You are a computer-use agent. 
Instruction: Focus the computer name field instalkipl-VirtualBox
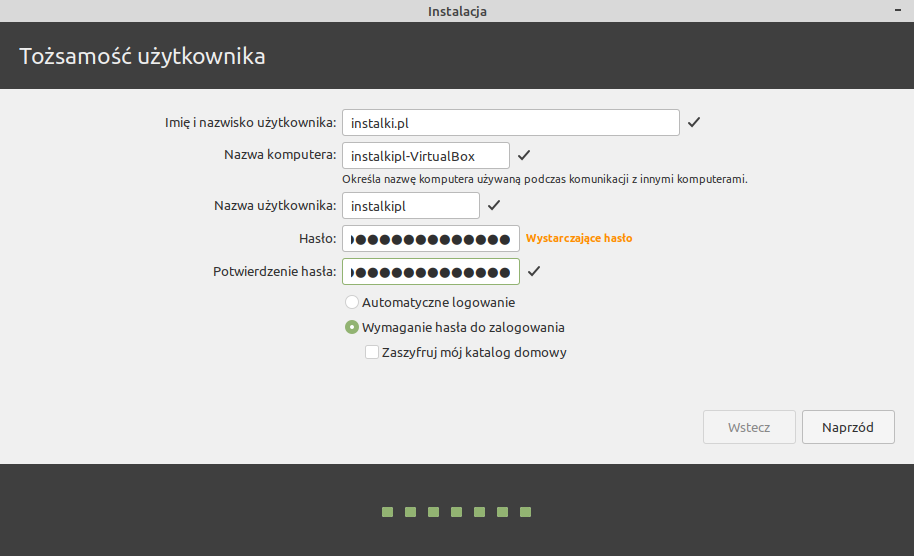[425, 156]
